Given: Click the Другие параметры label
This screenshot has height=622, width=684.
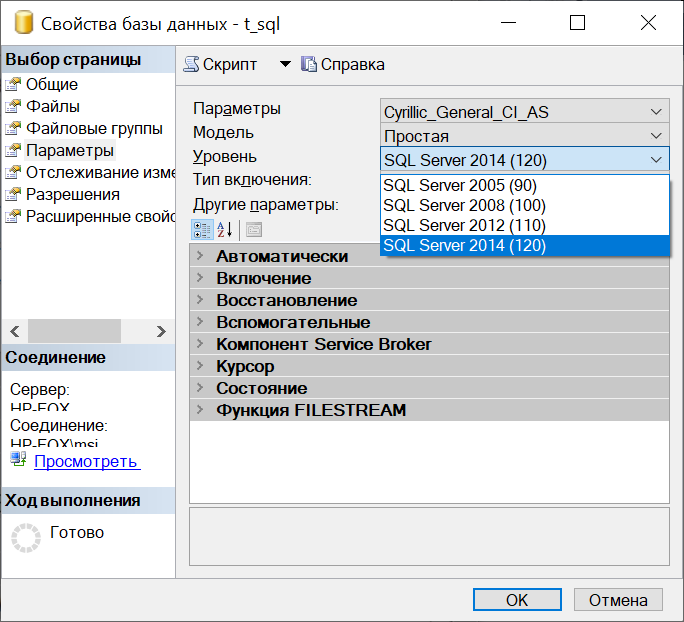Looking at the screenshot, I should coord(266,204).
